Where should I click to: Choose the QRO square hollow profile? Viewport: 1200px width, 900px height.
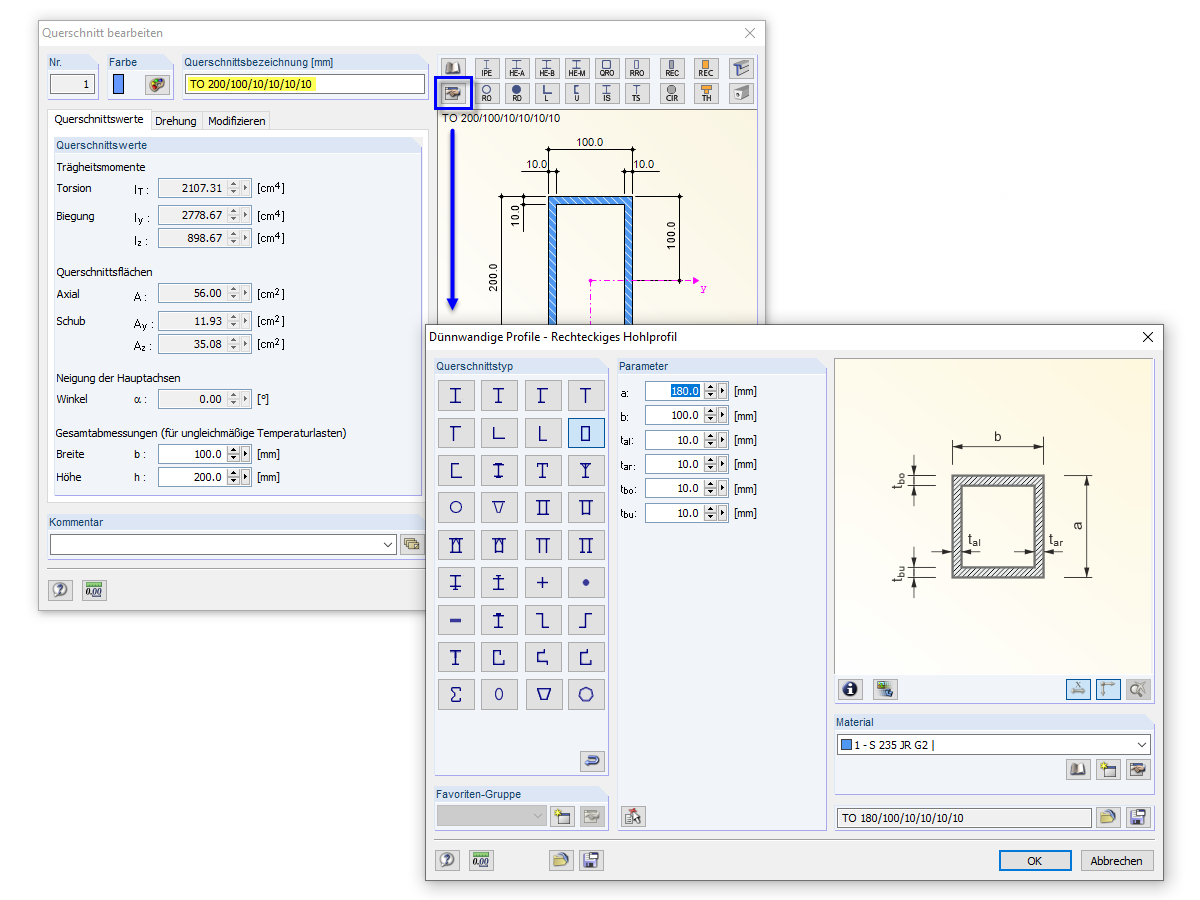pos(607,68)
